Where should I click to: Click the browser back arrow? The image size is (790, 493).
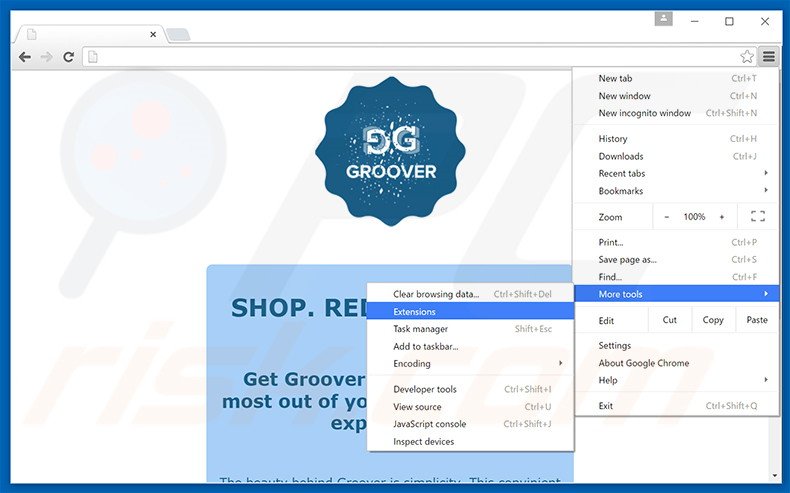tap(25, 57)
